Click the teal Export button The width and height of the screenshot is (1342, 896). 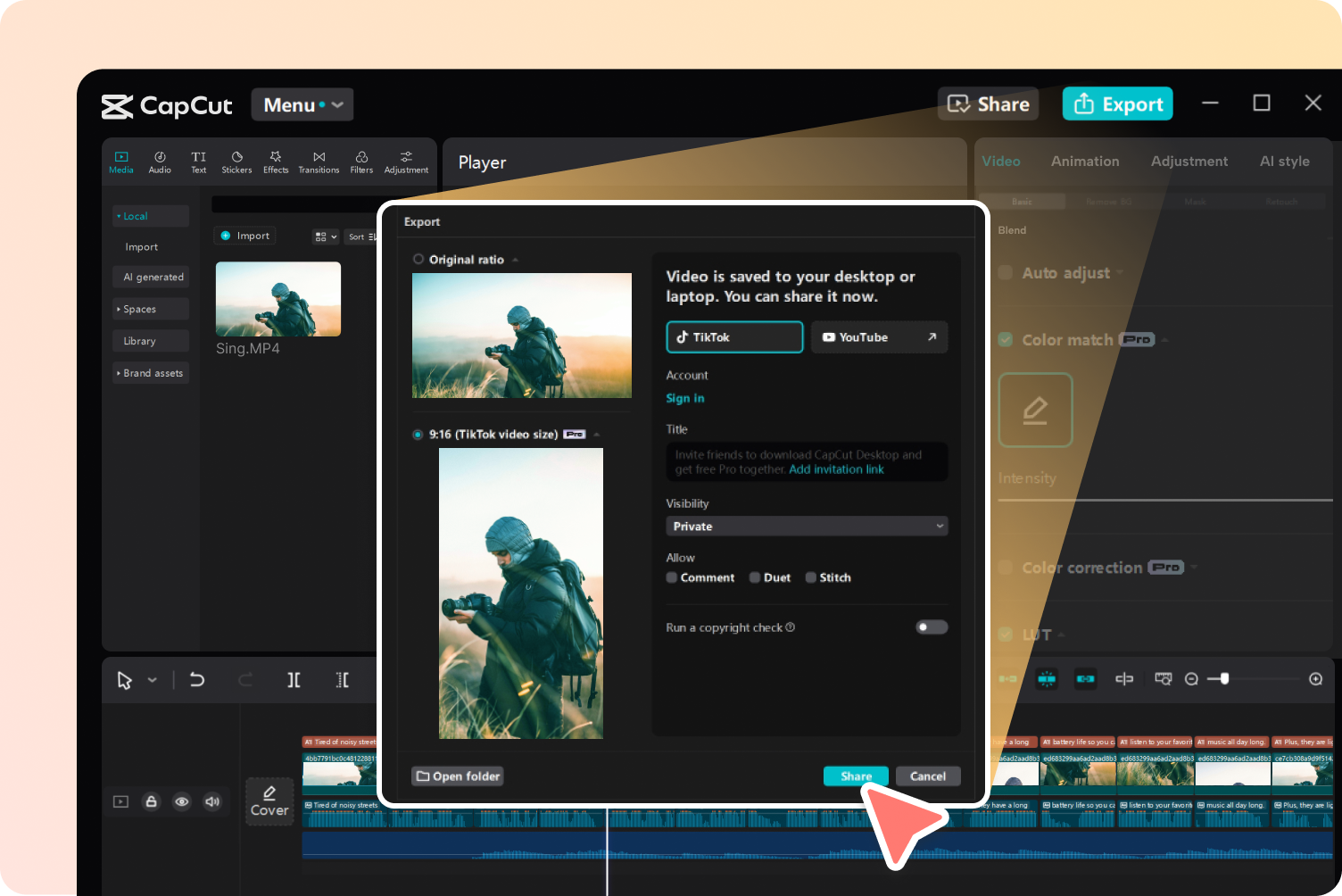(1118, 104)
